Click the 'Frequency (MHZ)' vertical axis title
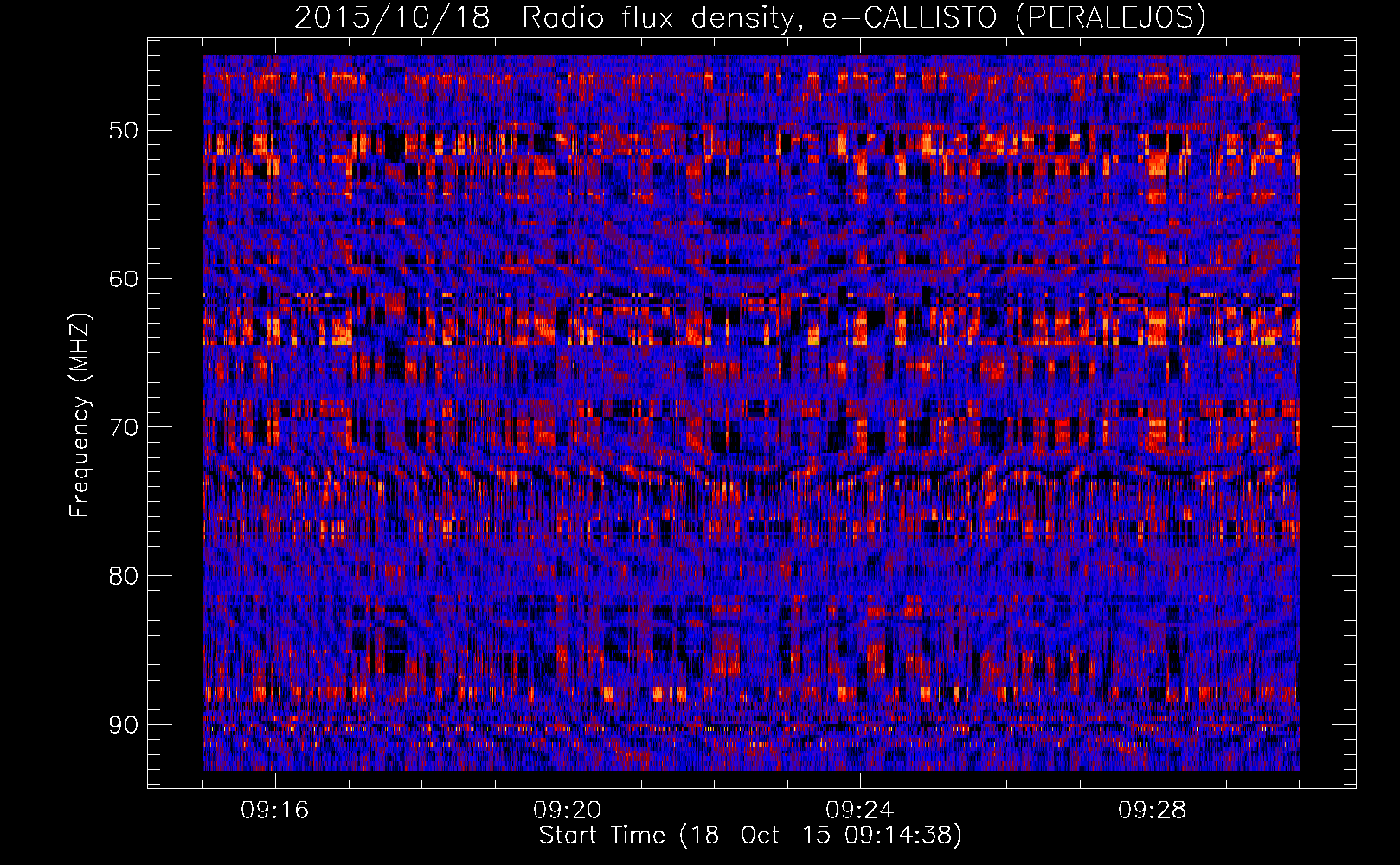1400x865 pixels. (x=80, y=415)
